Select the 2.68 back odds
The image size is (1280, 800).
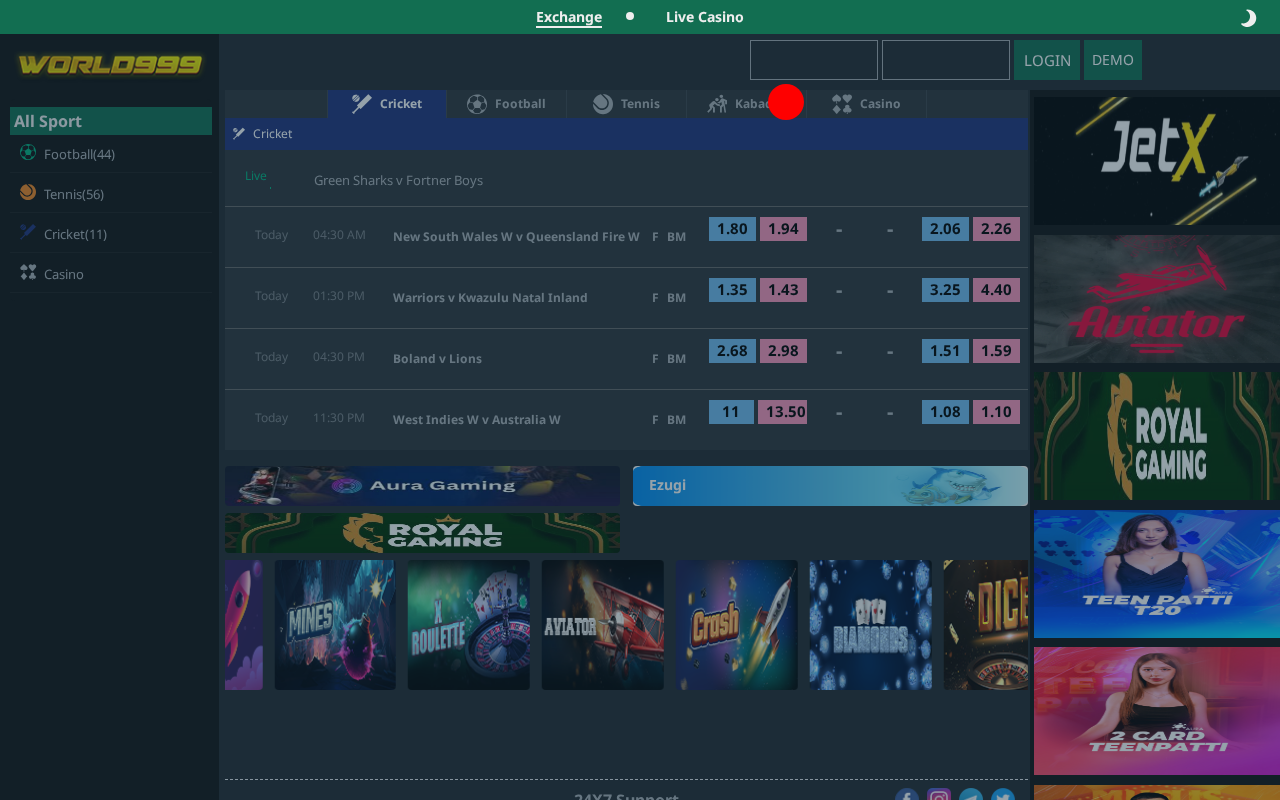pyautogui.click(x=732, y=351)
